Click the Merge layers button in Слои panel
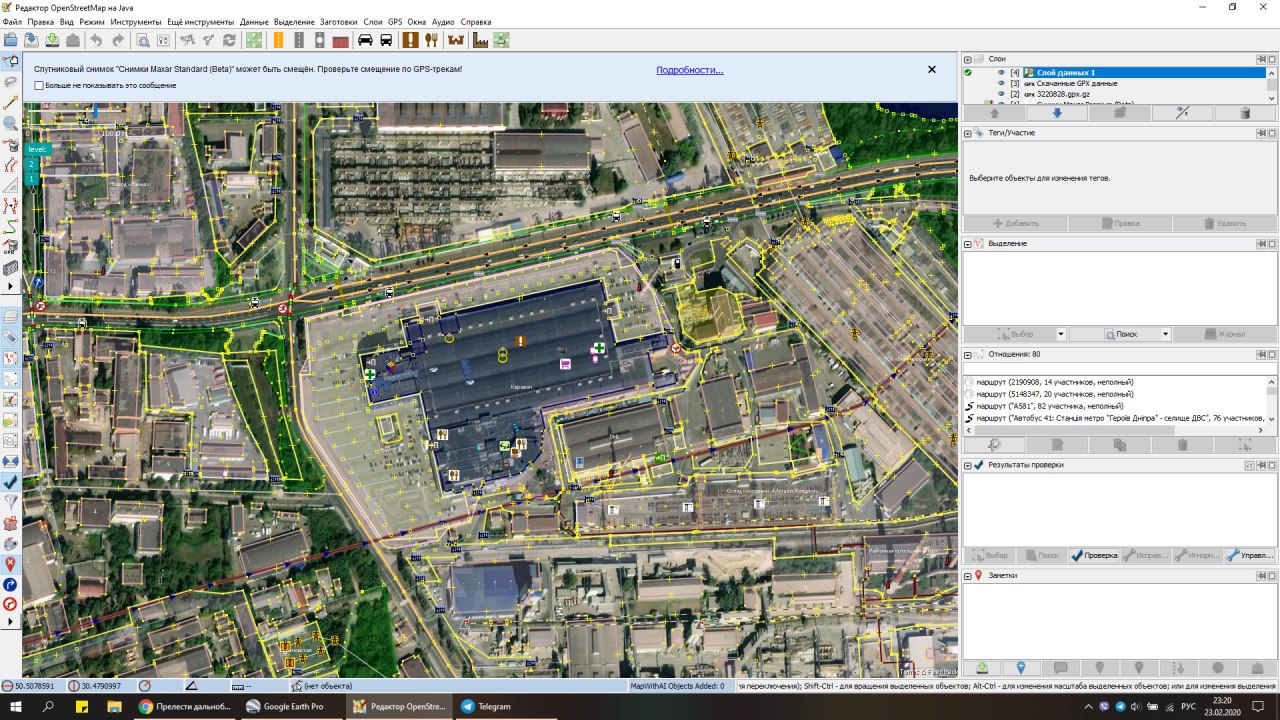The height and width of the screenshot is (720, 1280). click(x=1119, y=113)
